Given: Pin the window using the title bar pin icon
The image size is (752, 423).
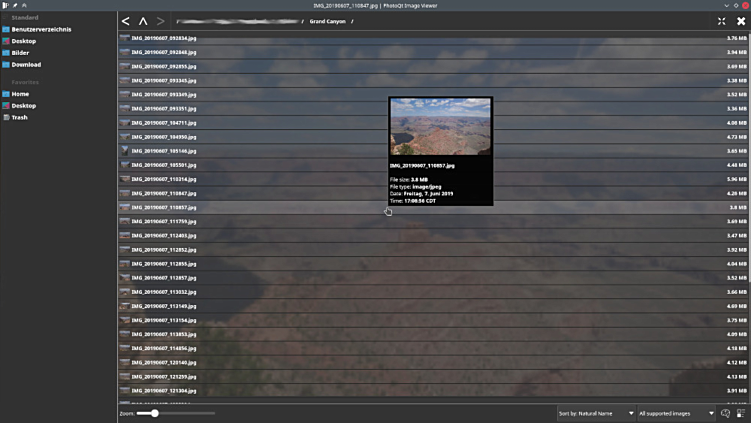Looking at the screenshot, I should (15, 5).
